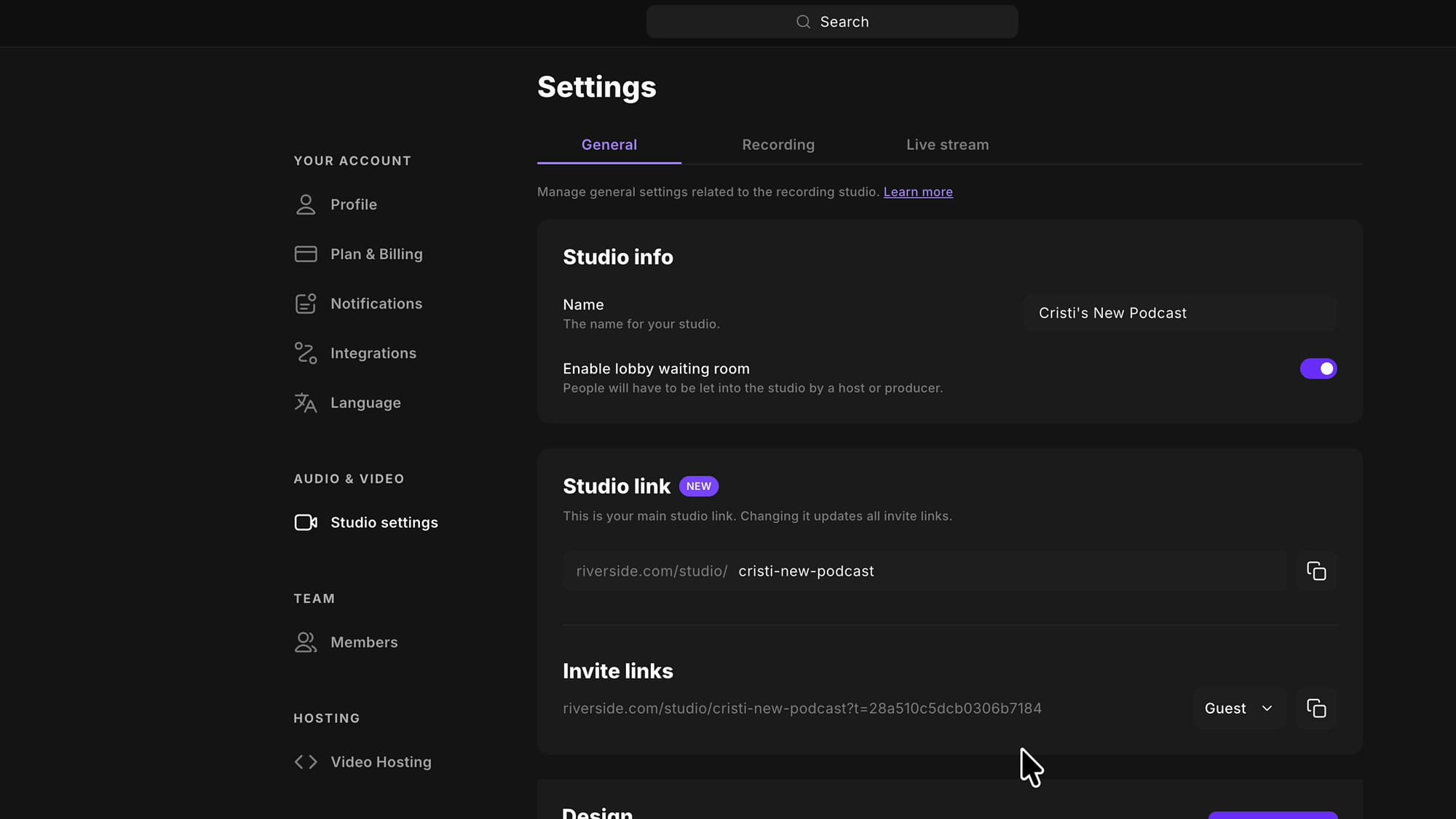Switch to the Recording tab
1456x819 pixels.
(x=778, y=145)
